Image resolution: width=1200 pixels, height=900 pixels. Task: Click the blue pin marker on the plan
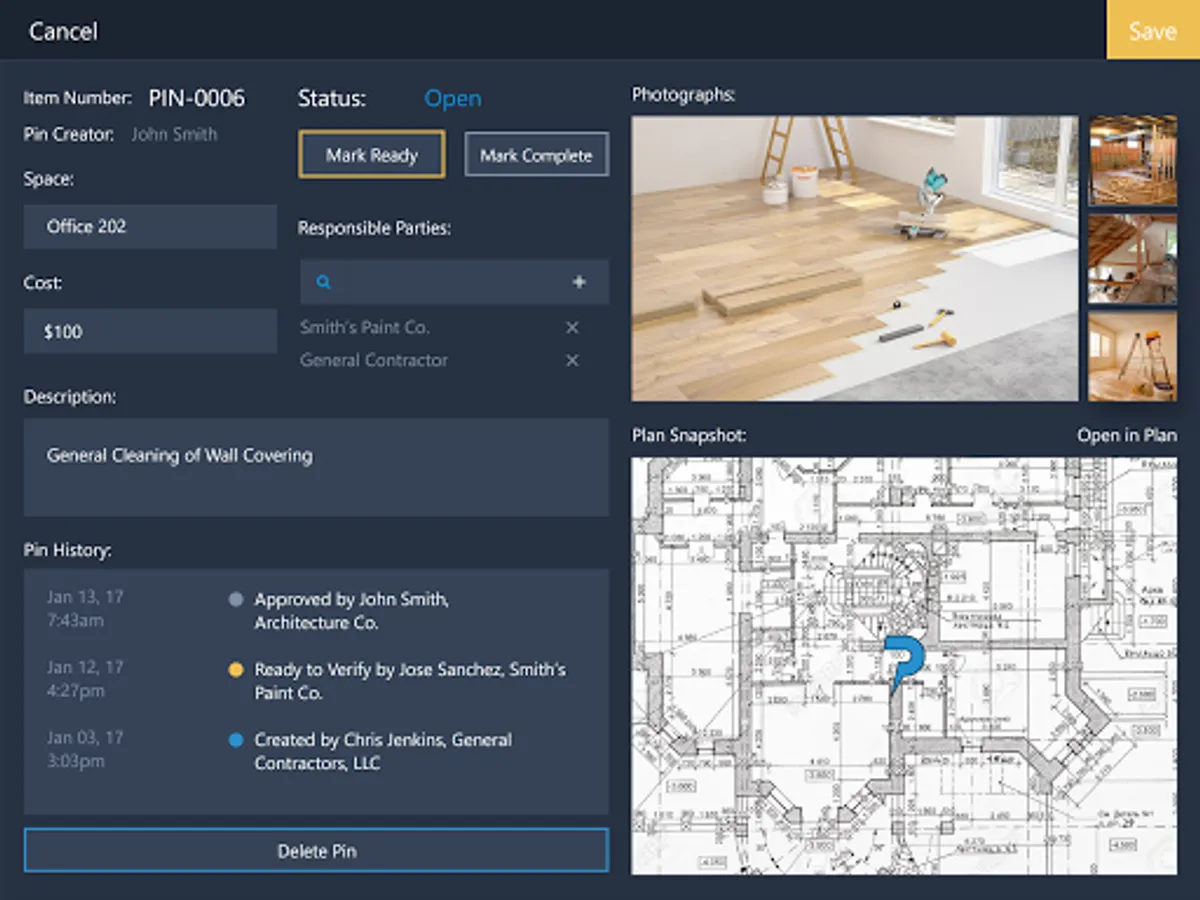click(x=904, y=665)
